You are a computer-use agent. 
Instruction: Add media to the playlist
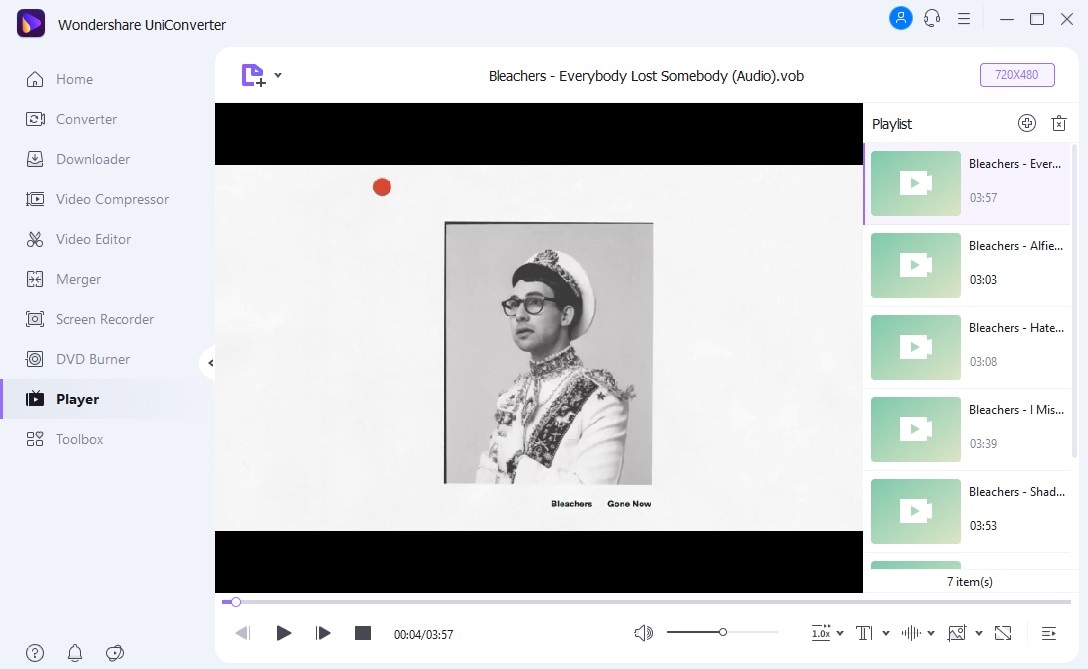1026,124
